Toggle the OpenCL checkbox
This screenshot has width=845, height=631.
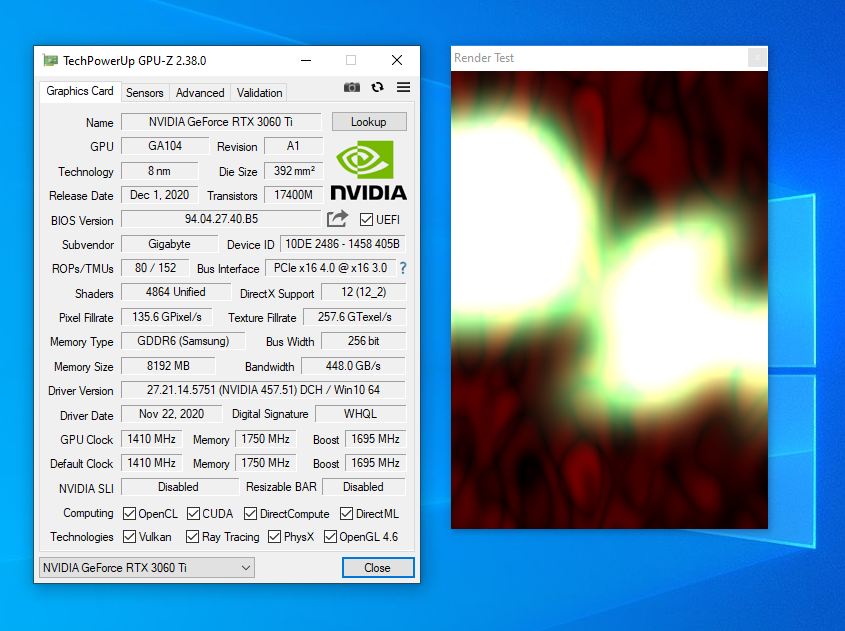pos(129,514)
